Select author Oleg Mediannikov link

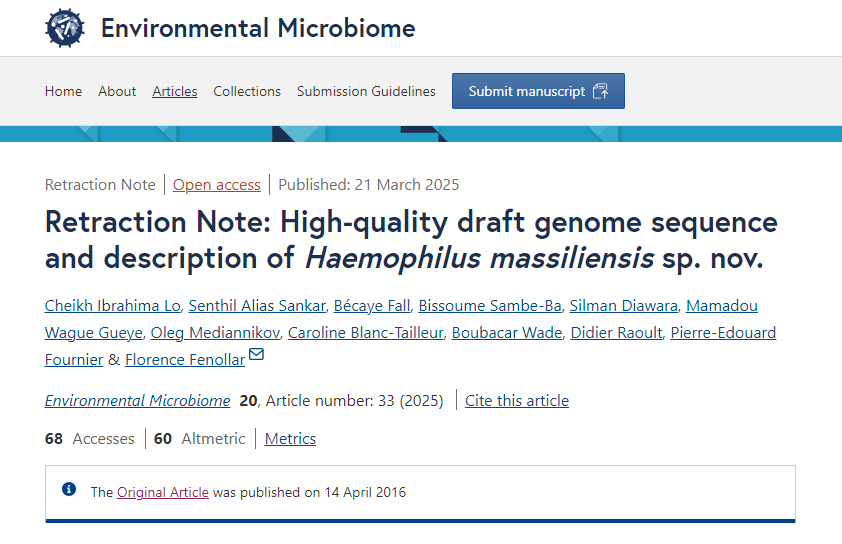click(x=215, y=332)
